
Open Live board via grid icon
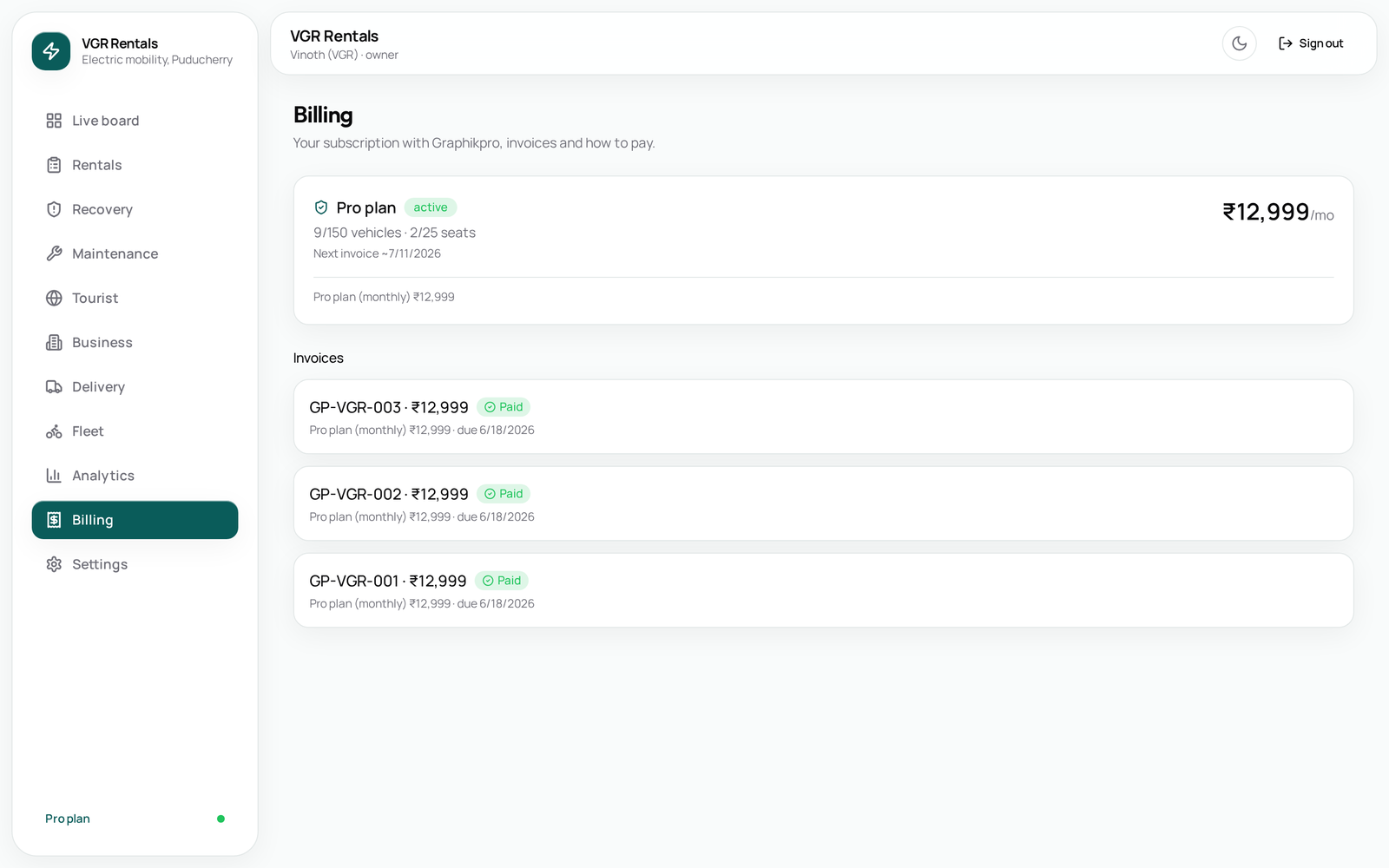click(54, 121)
